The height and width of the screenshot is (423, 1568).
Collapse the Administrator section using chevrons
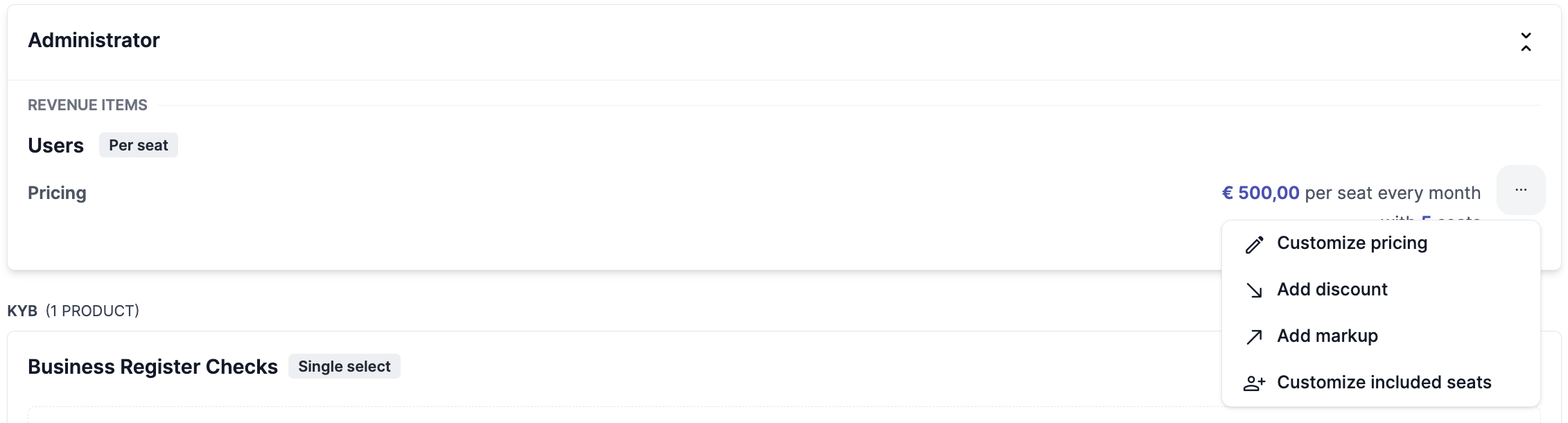click(x=1526, y=42)
